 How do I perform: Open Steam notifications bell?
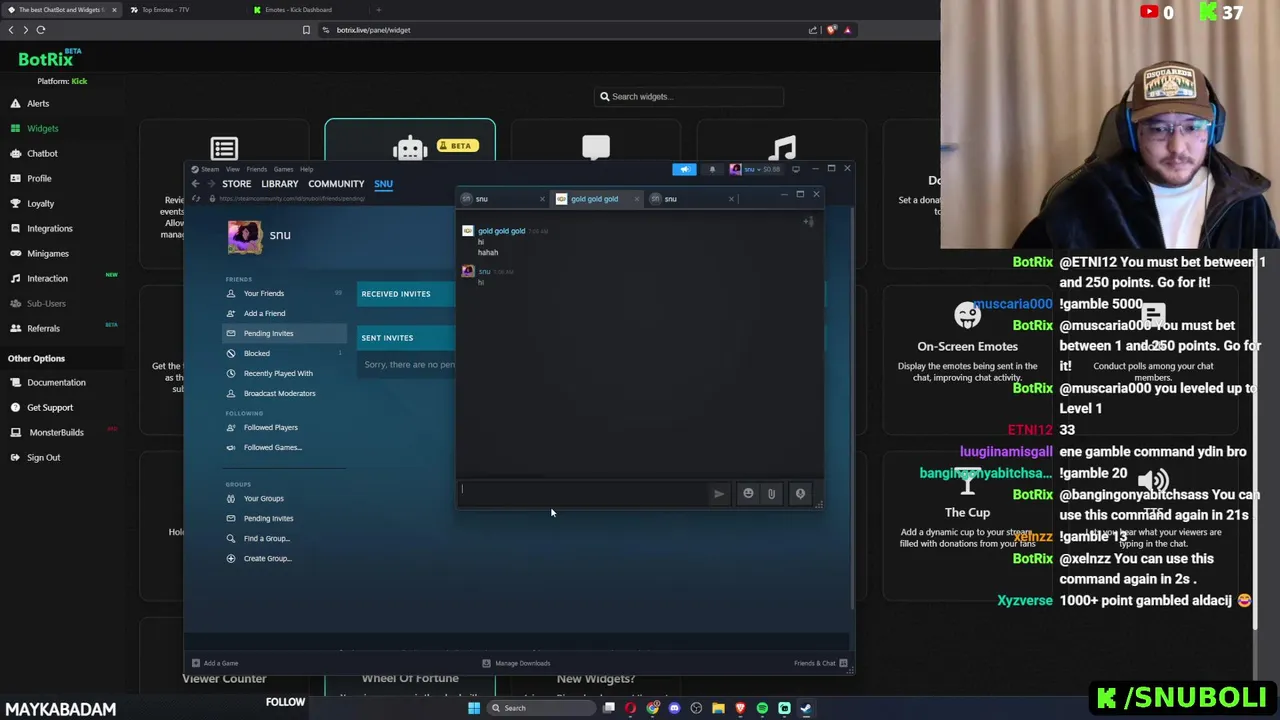pos(712,169)
